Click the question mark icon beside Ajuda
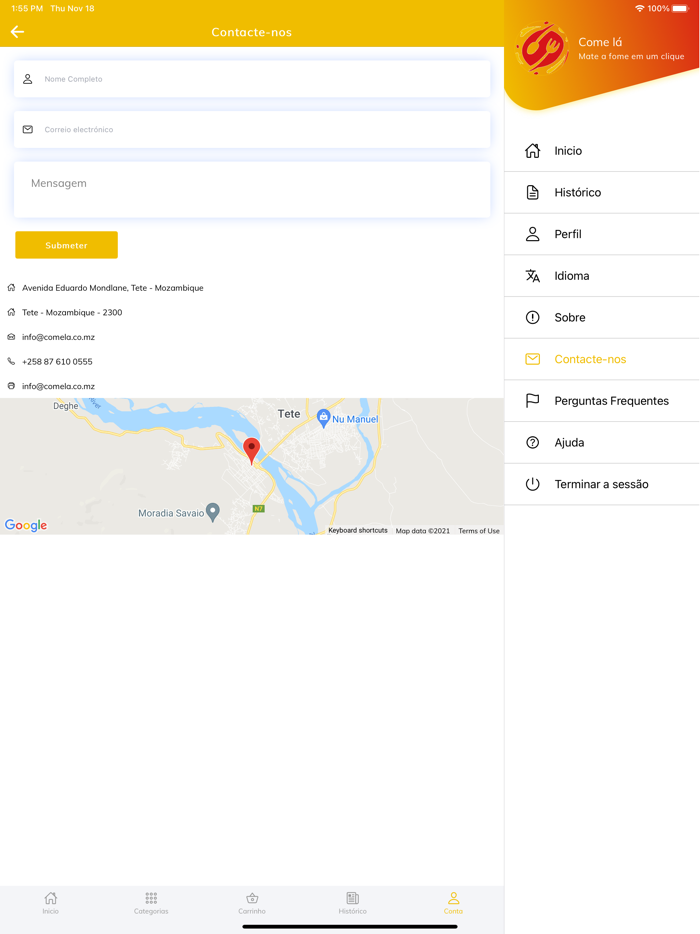 click(x=533, y=443)
